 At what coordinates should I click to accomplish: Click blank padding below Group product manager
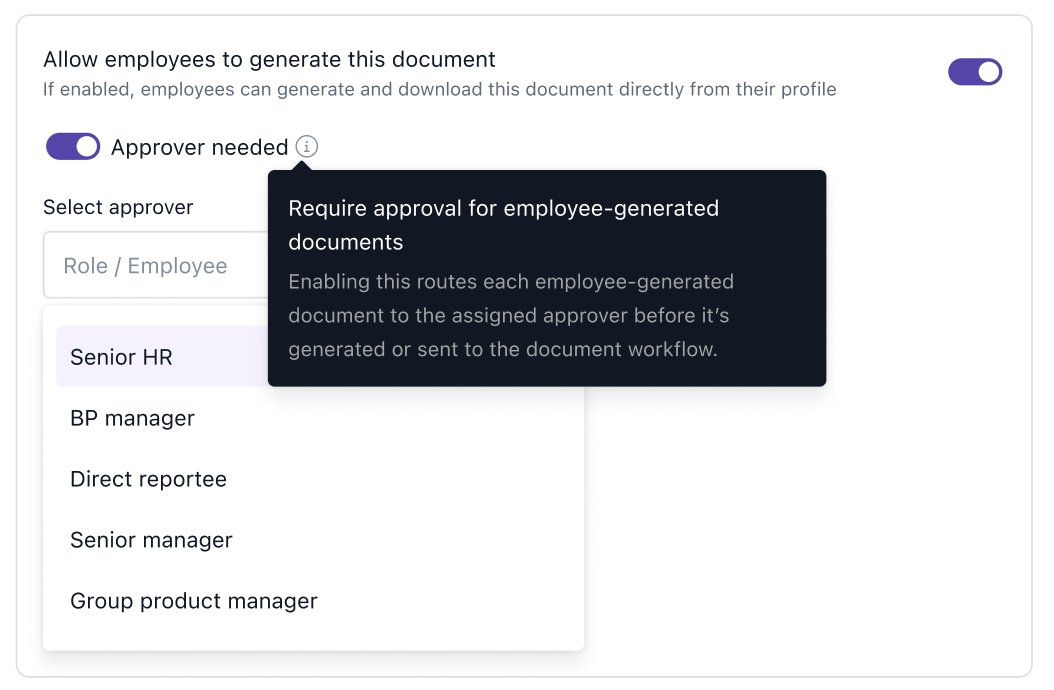point(313,637)
